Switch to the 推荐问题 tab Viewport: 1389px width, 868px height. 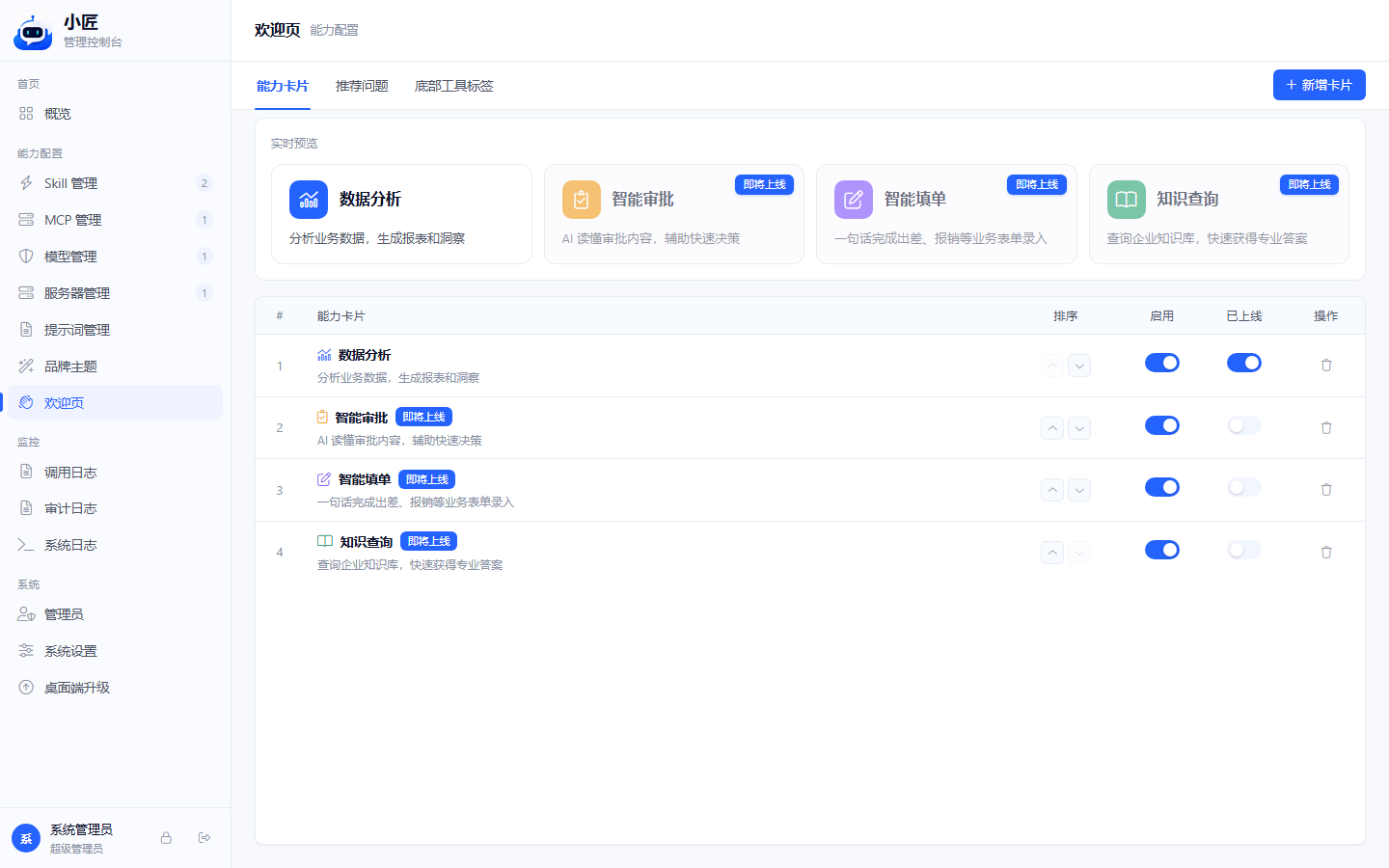click(362, 86)
